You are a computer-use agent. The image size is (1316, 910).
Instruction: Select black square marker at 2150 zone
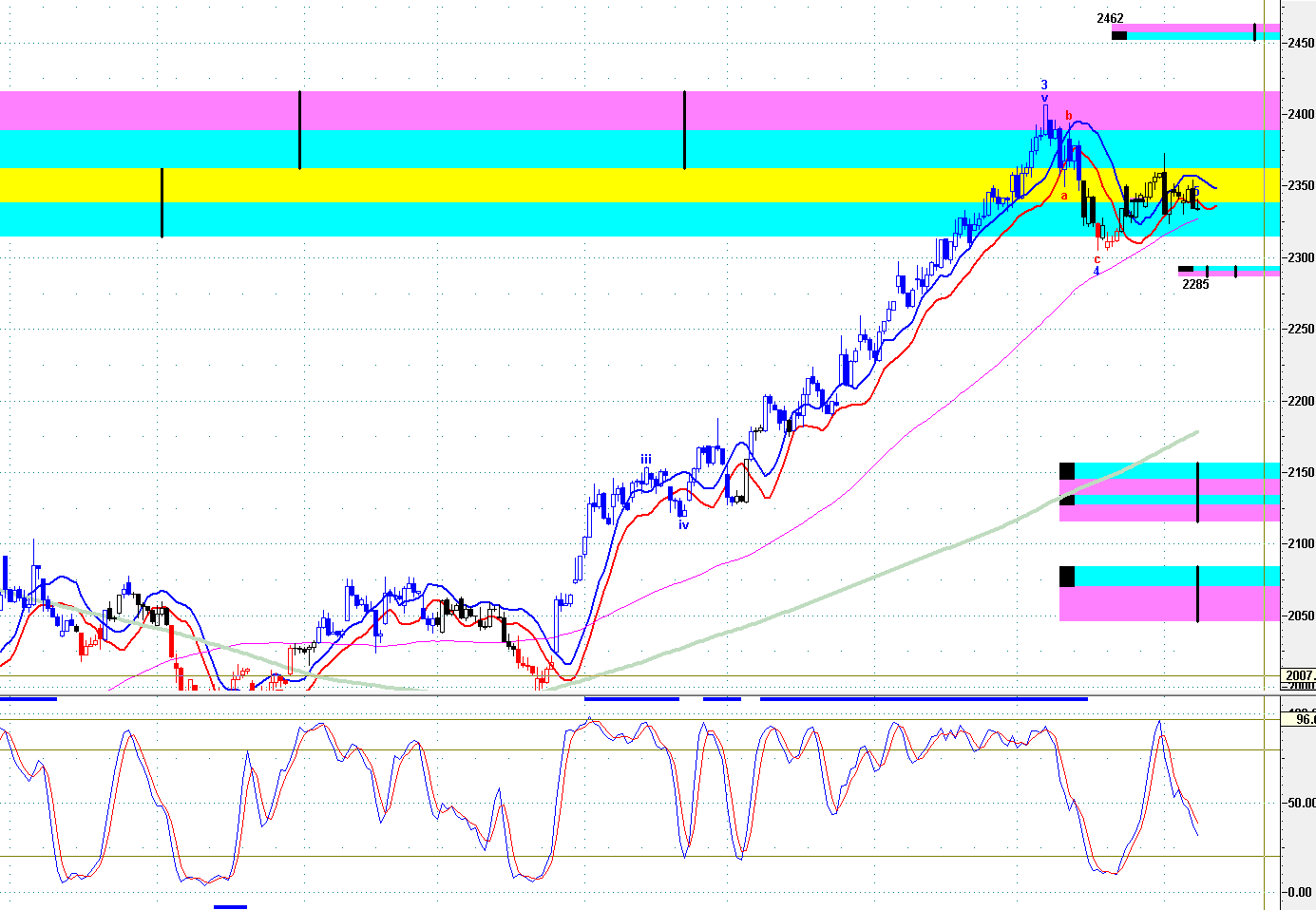tap(1067, 471)
